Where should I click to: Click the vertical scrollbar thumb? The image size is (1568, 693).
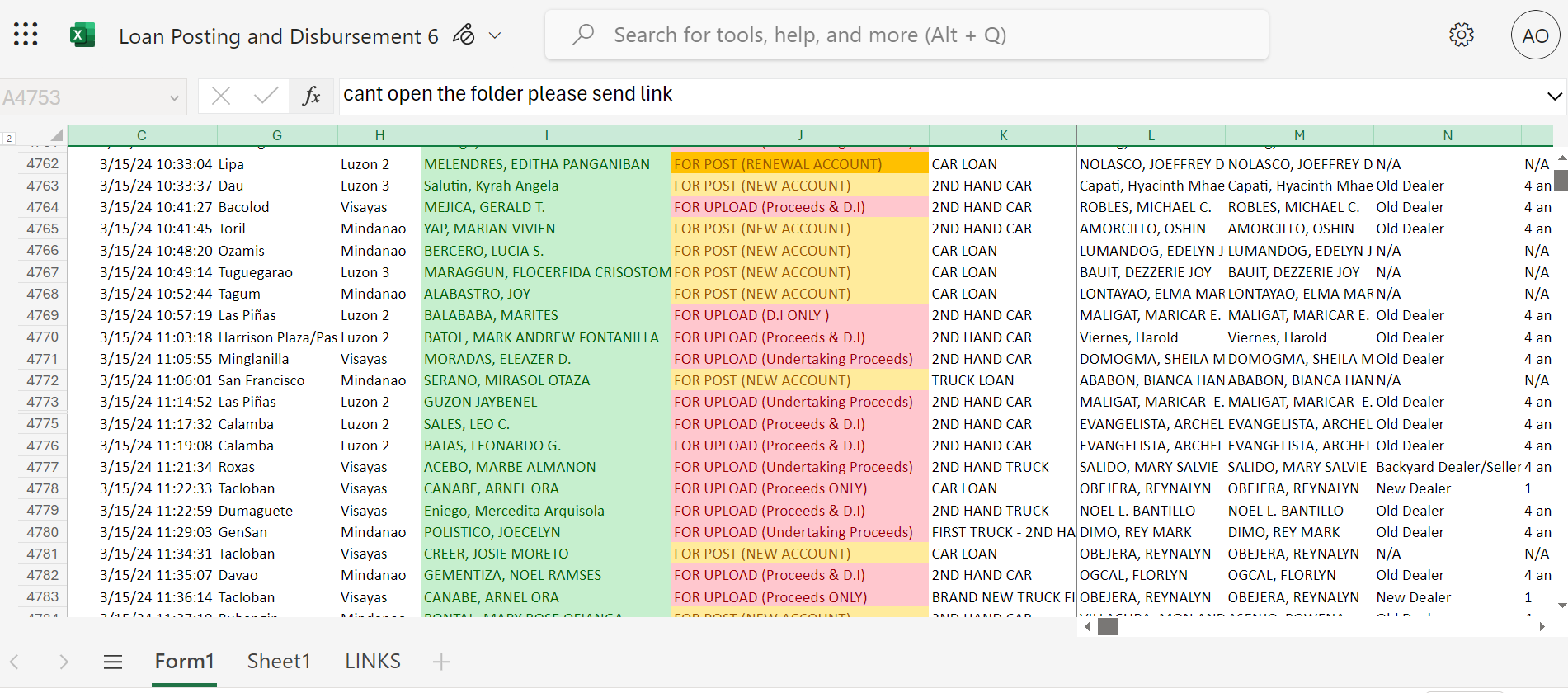1561,180
